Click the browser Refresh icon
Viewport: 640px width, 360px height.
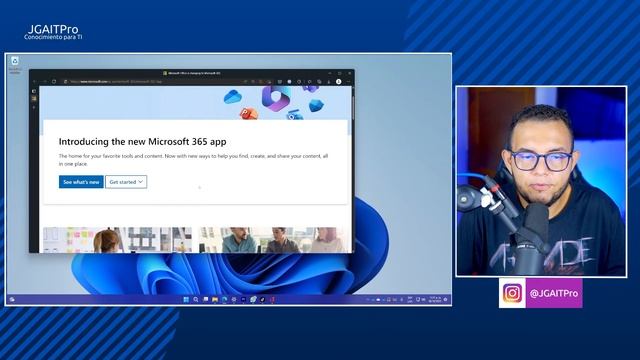[54, 82]
